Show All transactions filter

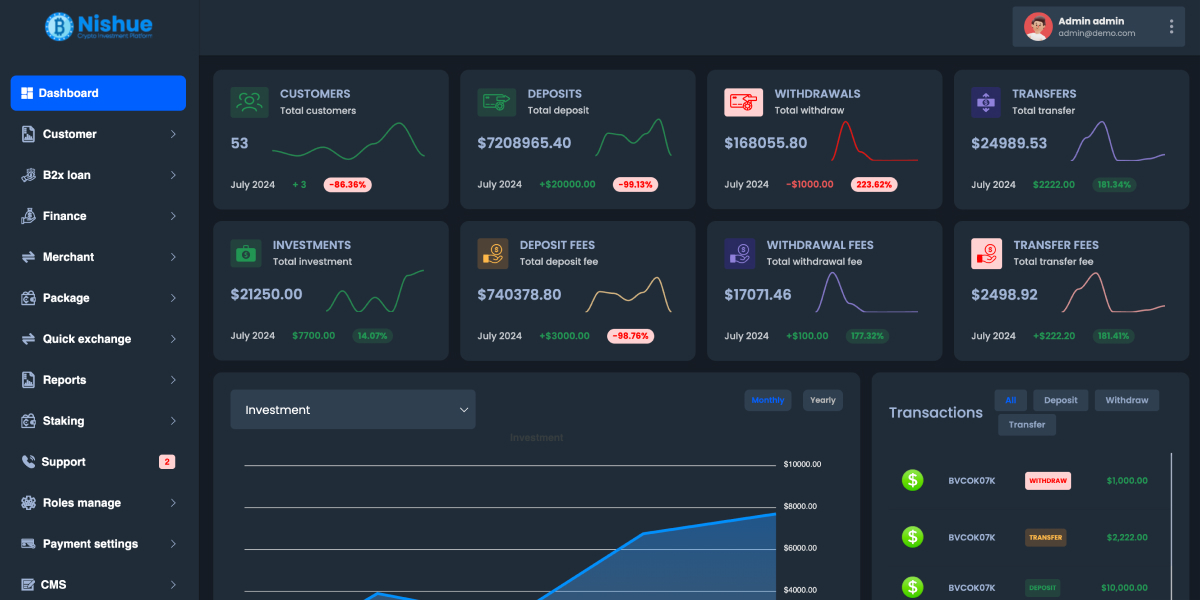[x=1010, y=400]
